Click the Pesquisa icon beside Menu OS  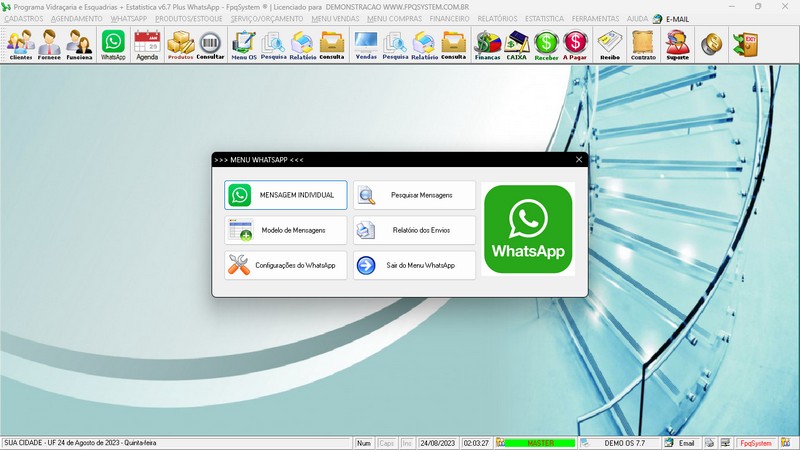tap(273, 45)
